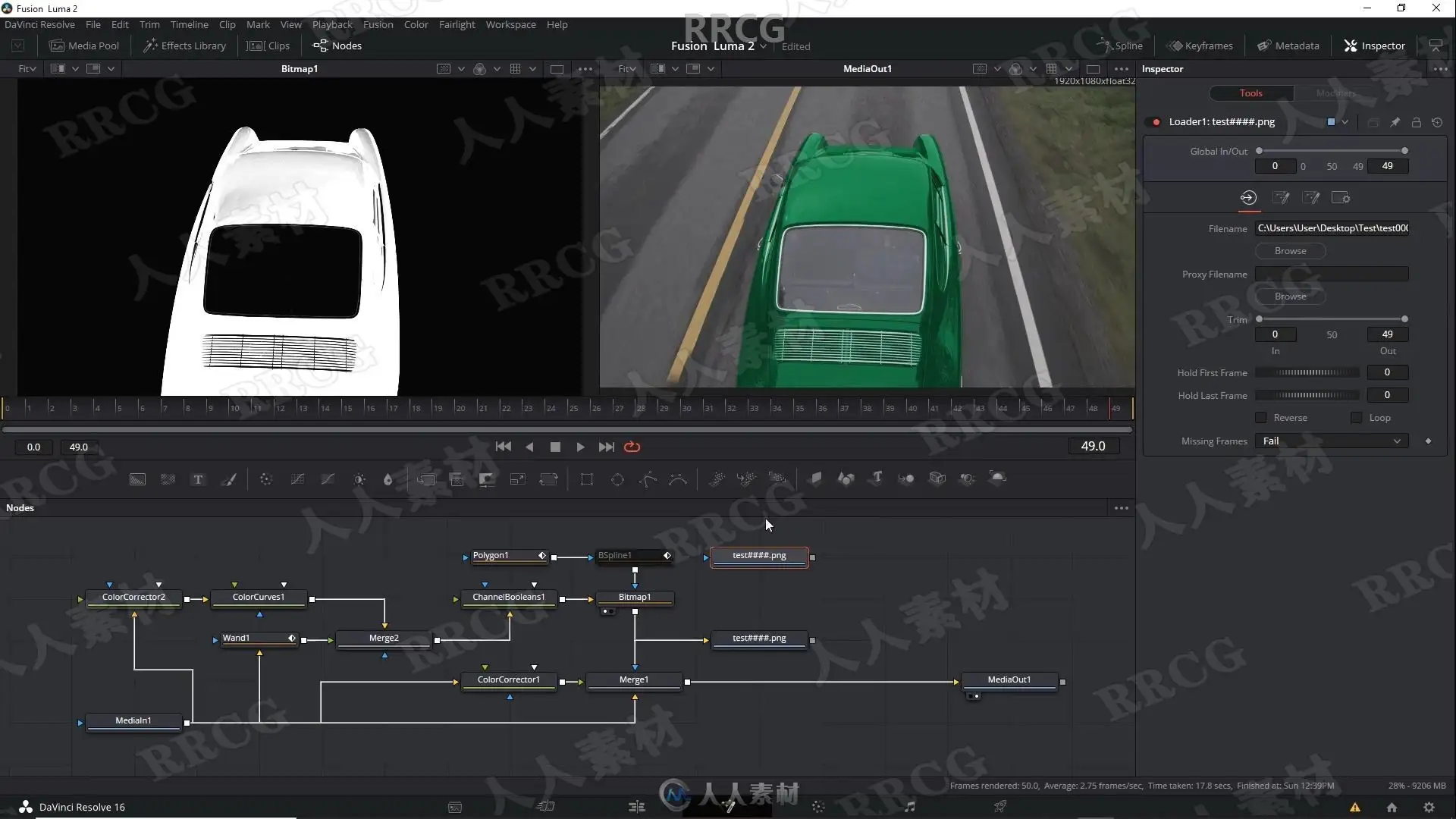Toggle the Effects Library panel
Viewport: 1456px width, 819px height.
[185, 45]
